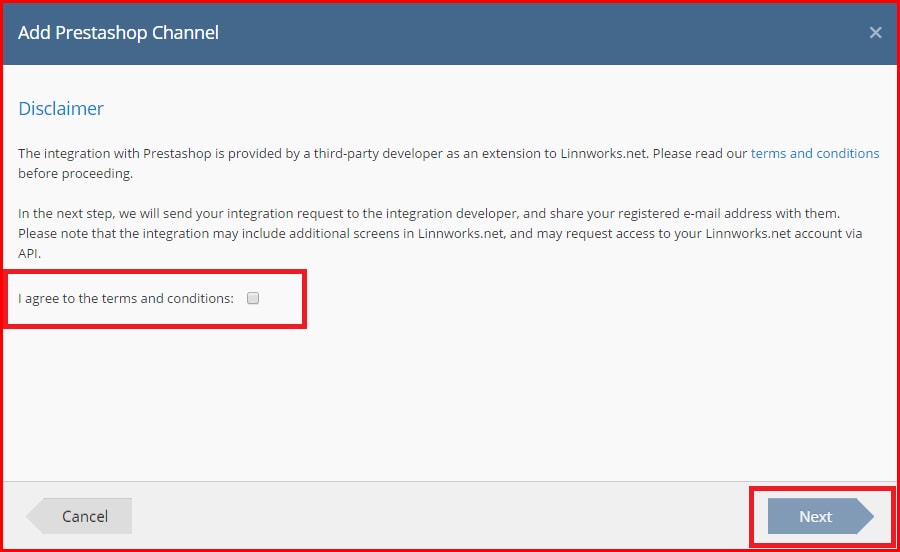Tick the terms and conditions agreement checkbox
Screen dimensions: 900x552
click(x=253, y=298)
